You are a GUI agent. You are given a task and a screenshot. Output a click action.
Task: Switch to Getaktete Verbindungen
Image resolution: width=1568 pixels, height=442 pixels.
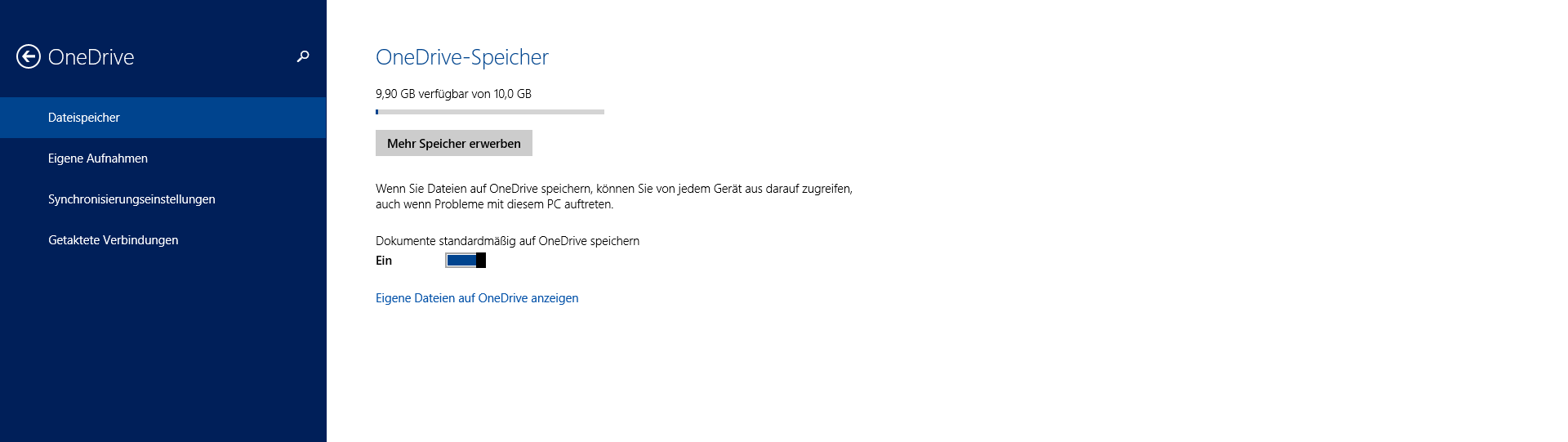tap(113, 240)
